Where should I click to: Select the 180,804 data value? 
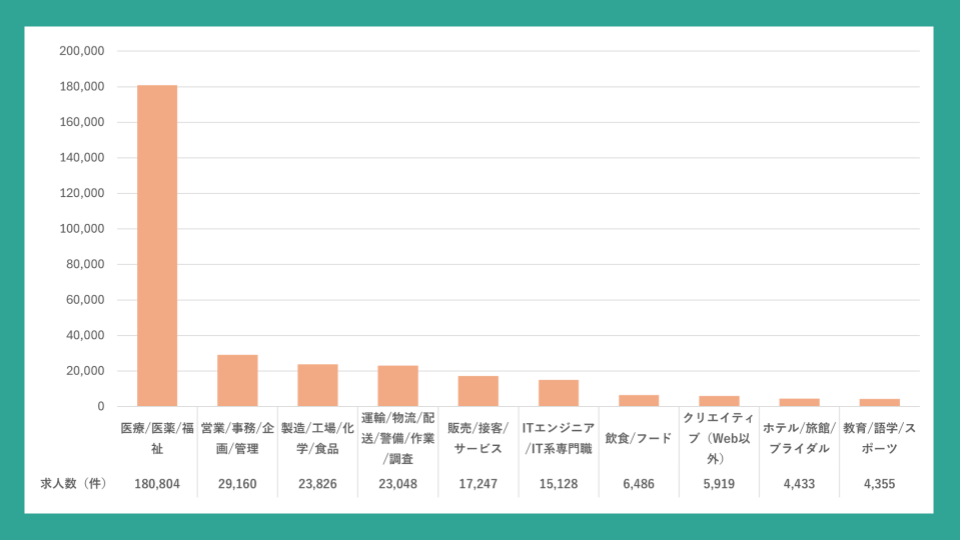157,484
